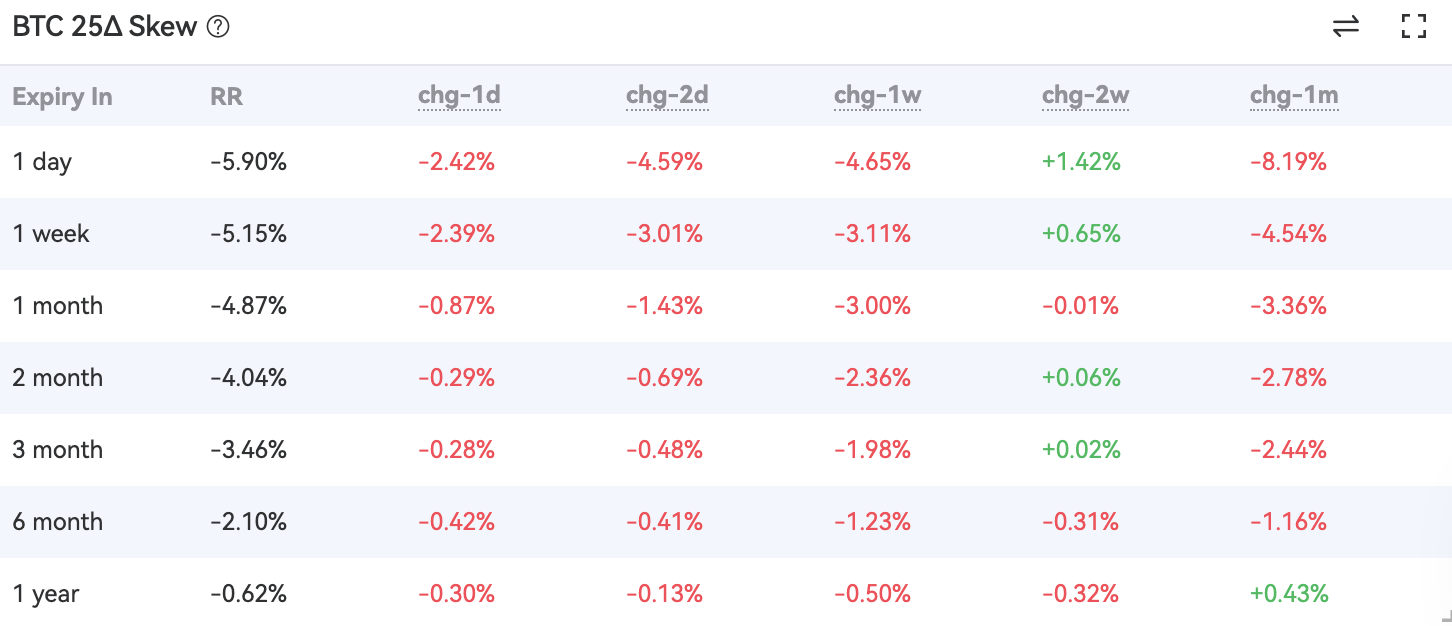Image resolution: width=1452 pixels, height=626 pixels.
Task: Click the help icon beside BTC 25Δ Skew
Action: click(218, 27)
